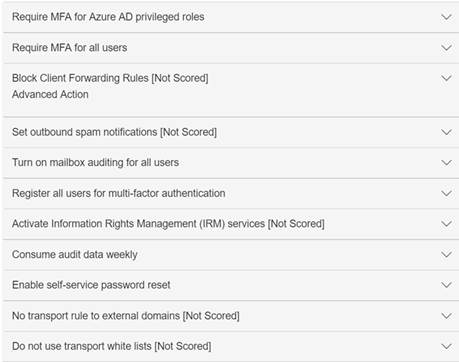Expand chevron for Require MFA for Azure AD privileged roles

[x=446, y=17]
